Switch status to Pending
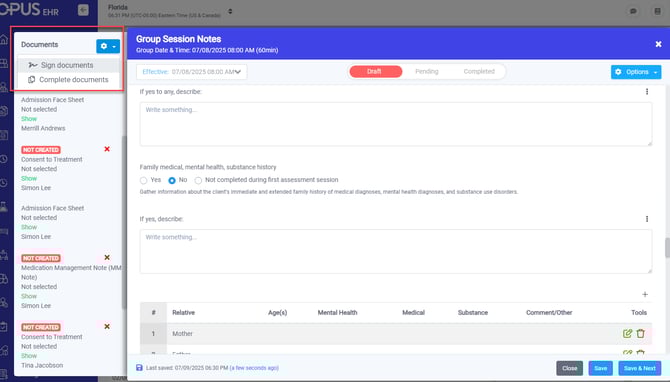670x382 pixels. coord(426,71)
